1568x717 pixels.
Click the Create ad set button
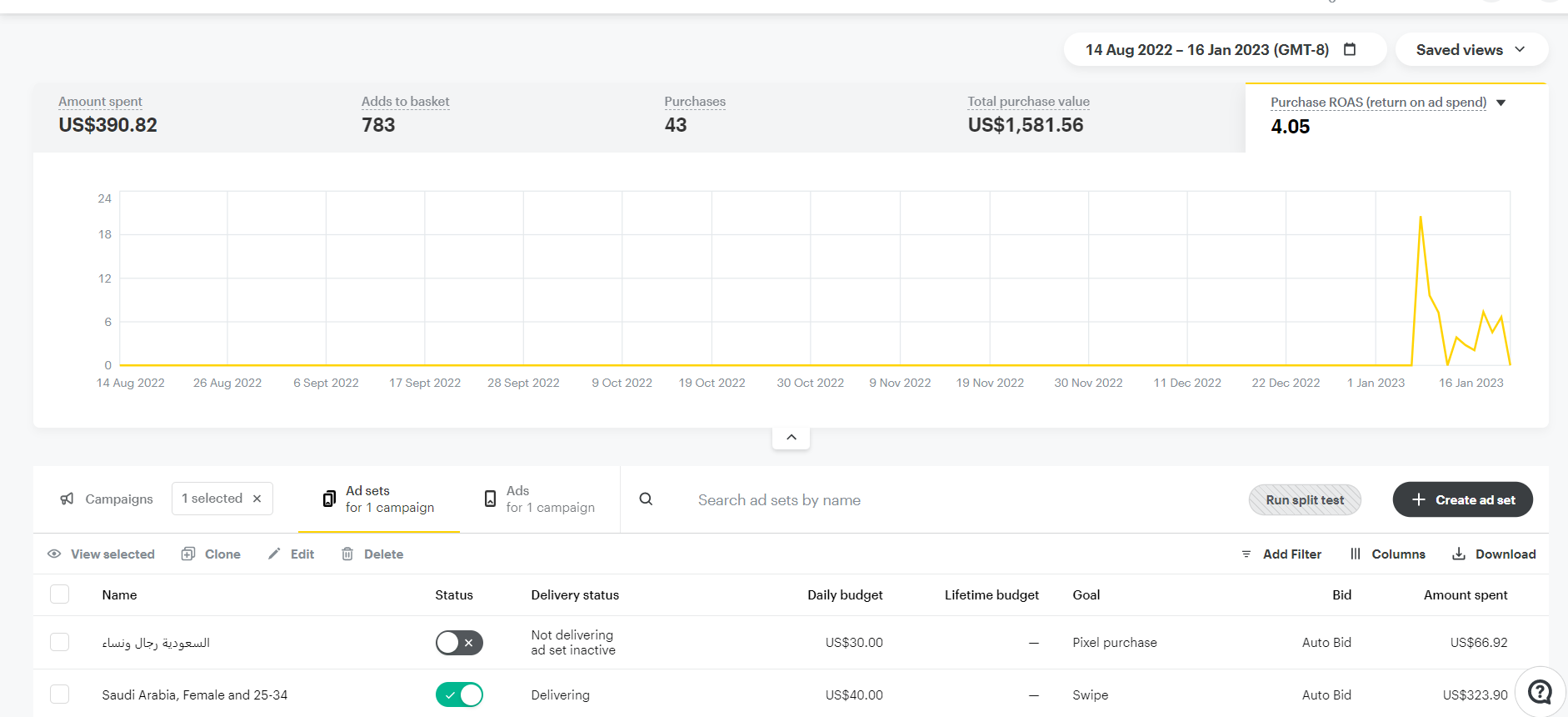[1462, 499]
